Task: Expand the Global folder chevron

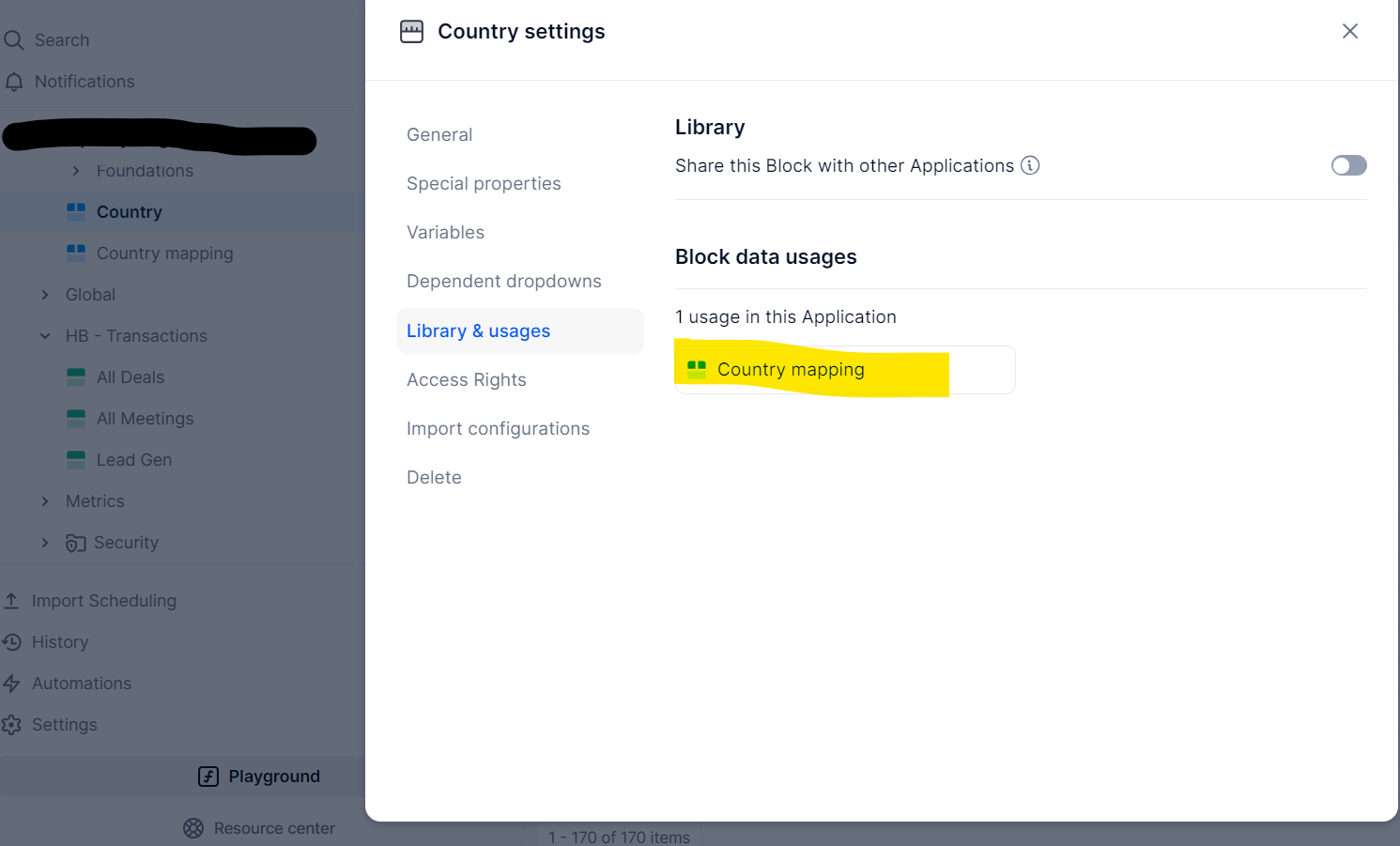Action: point(45,295)
